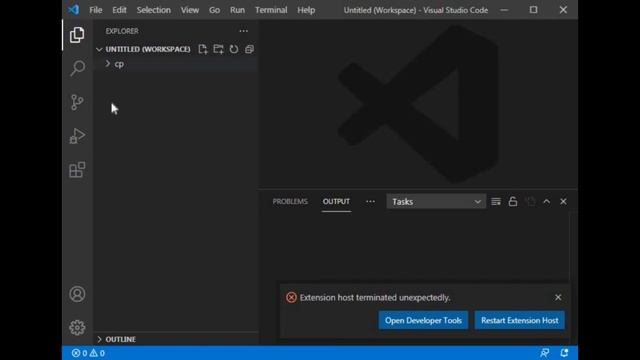Open the Selection menu
The width and height of the screenshot is (640, 360).
(153, 10)
